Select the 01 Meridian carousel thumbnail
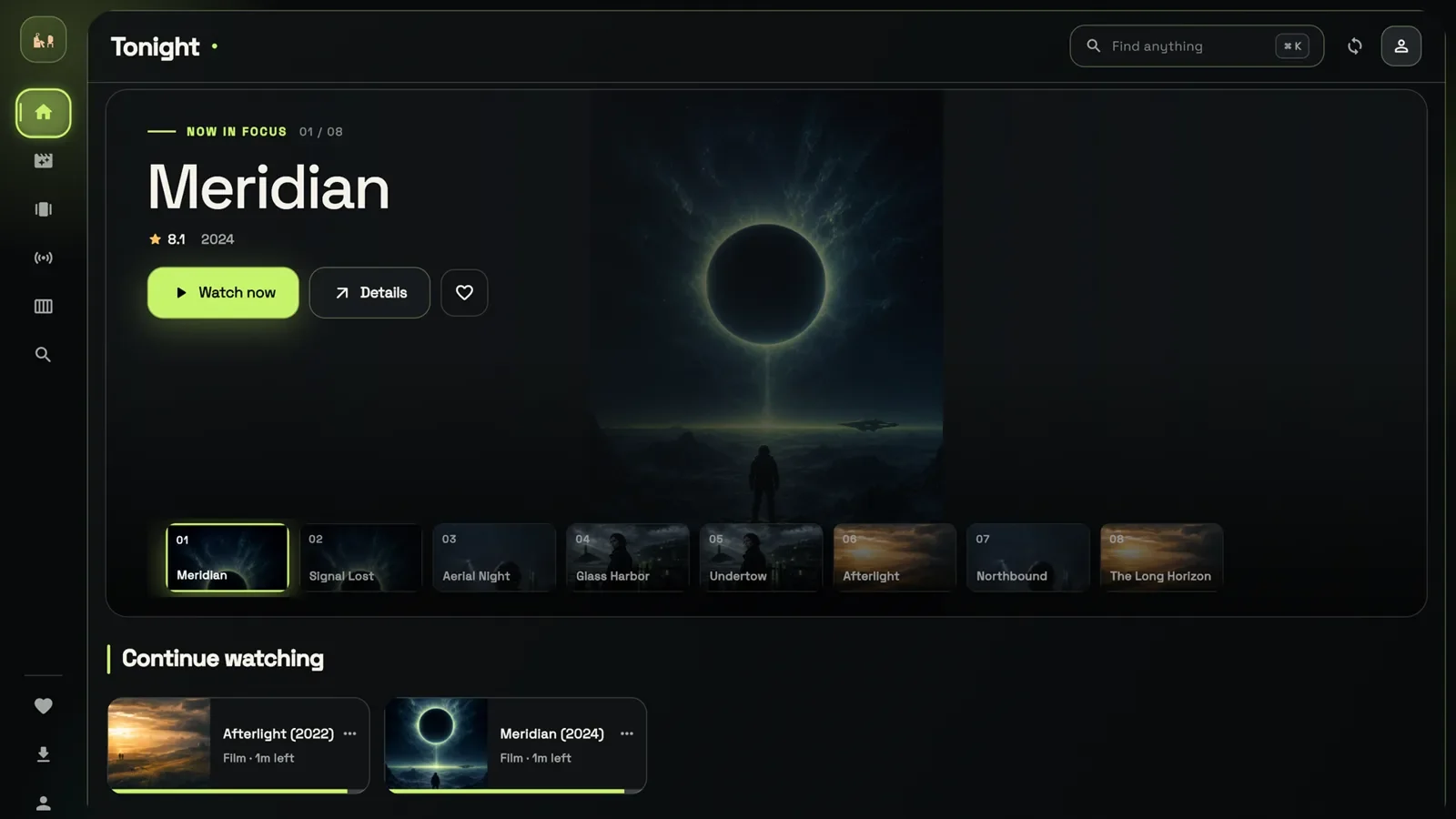1456x819 pixels. coord(227,558)
